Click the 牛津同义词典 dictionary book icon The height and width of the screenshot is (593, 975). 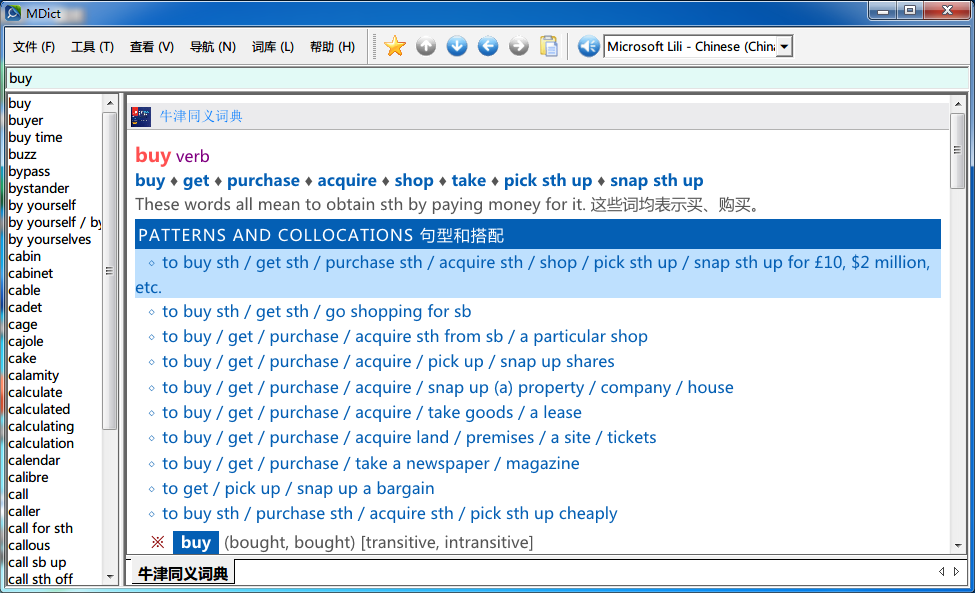(x=141, y=116)
